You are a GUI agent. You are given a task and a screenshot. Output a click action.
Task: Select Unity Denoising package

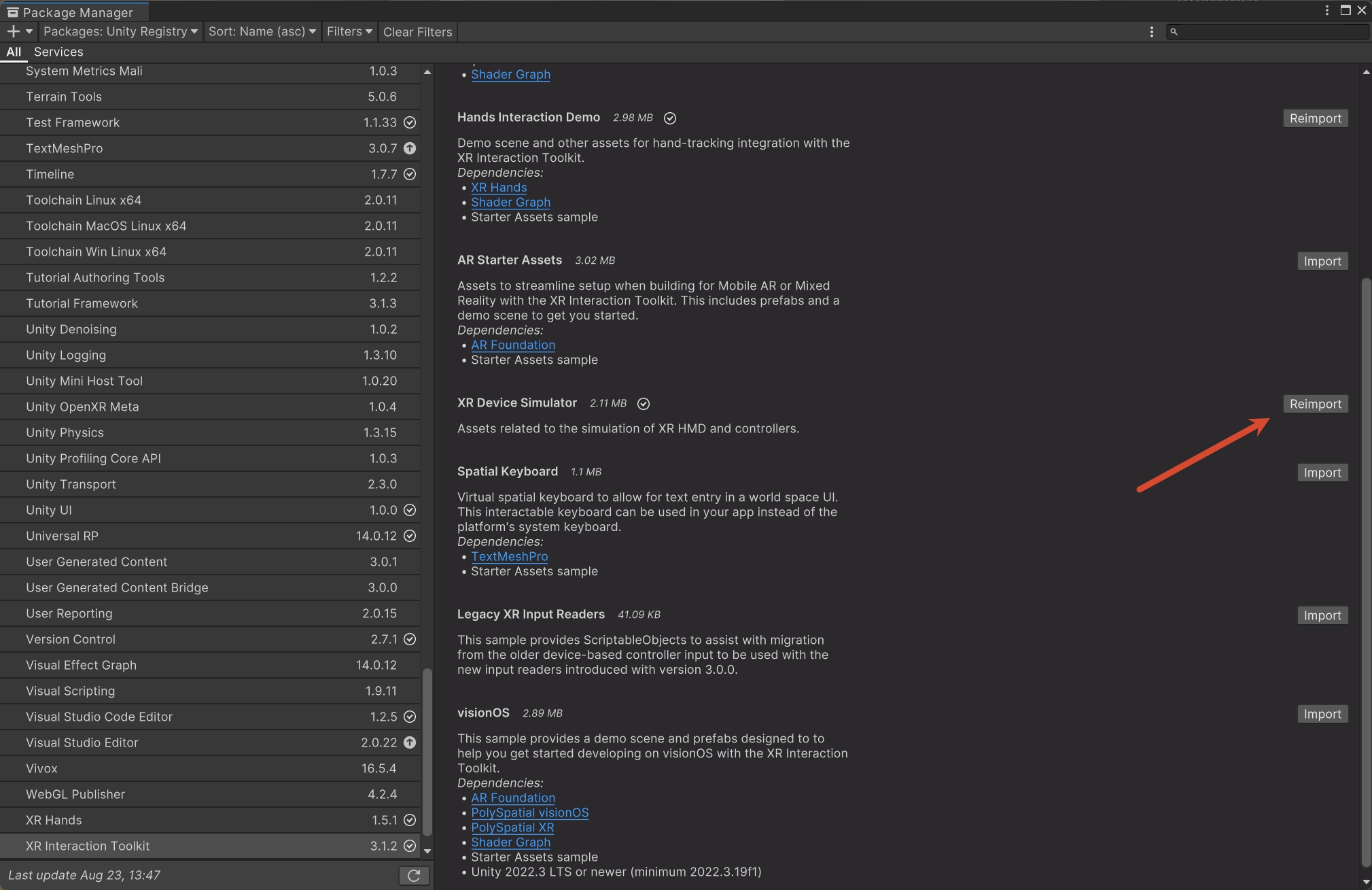pyautogui.click(x=210, y=329)
